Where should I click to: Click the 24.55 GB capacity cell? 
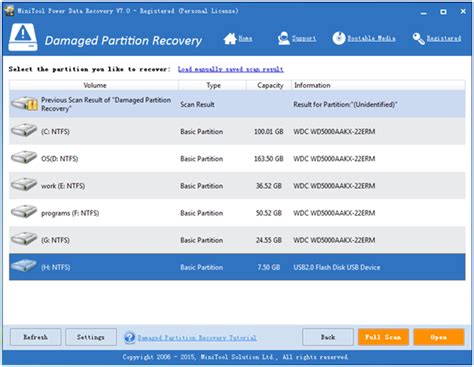[269, 240]
